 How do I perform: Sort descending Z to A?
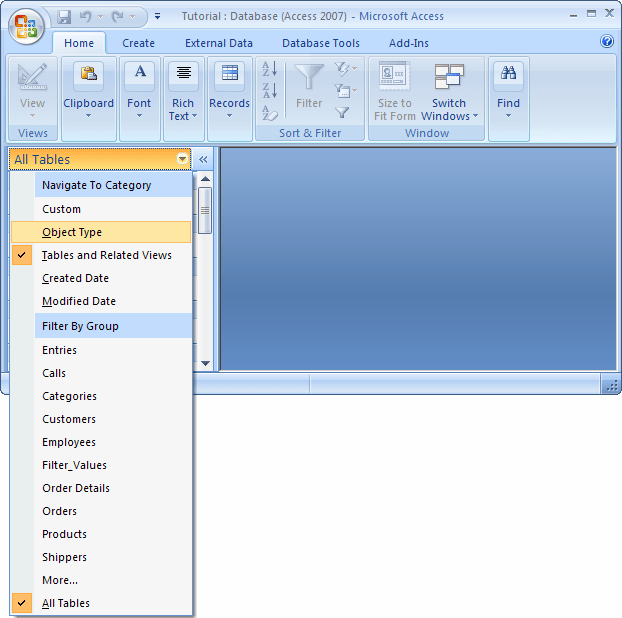(x=269, y=91)
